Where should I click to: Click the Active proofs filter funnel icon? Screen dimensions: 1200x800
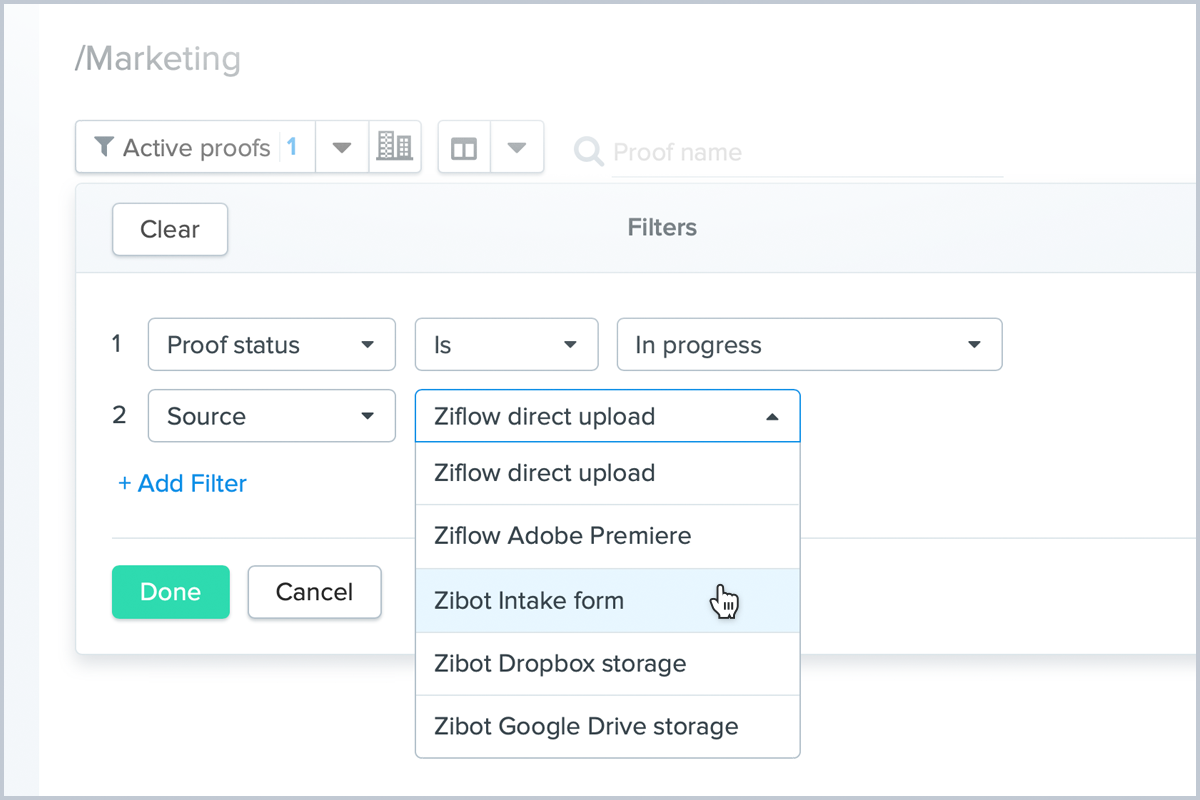[x=103, y=148]
